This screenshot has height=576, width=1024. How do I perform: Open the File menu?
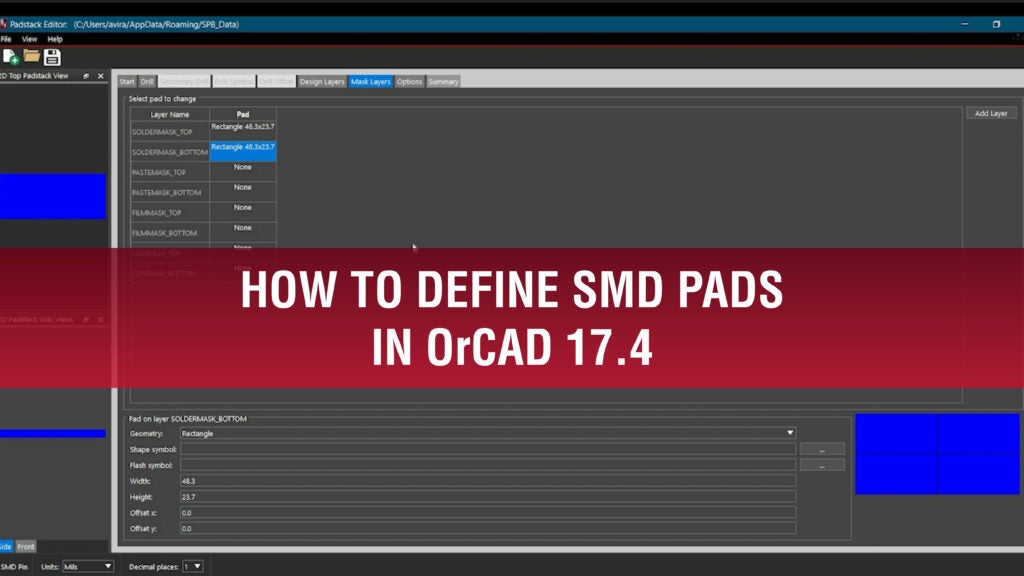(x=7, y=38)
